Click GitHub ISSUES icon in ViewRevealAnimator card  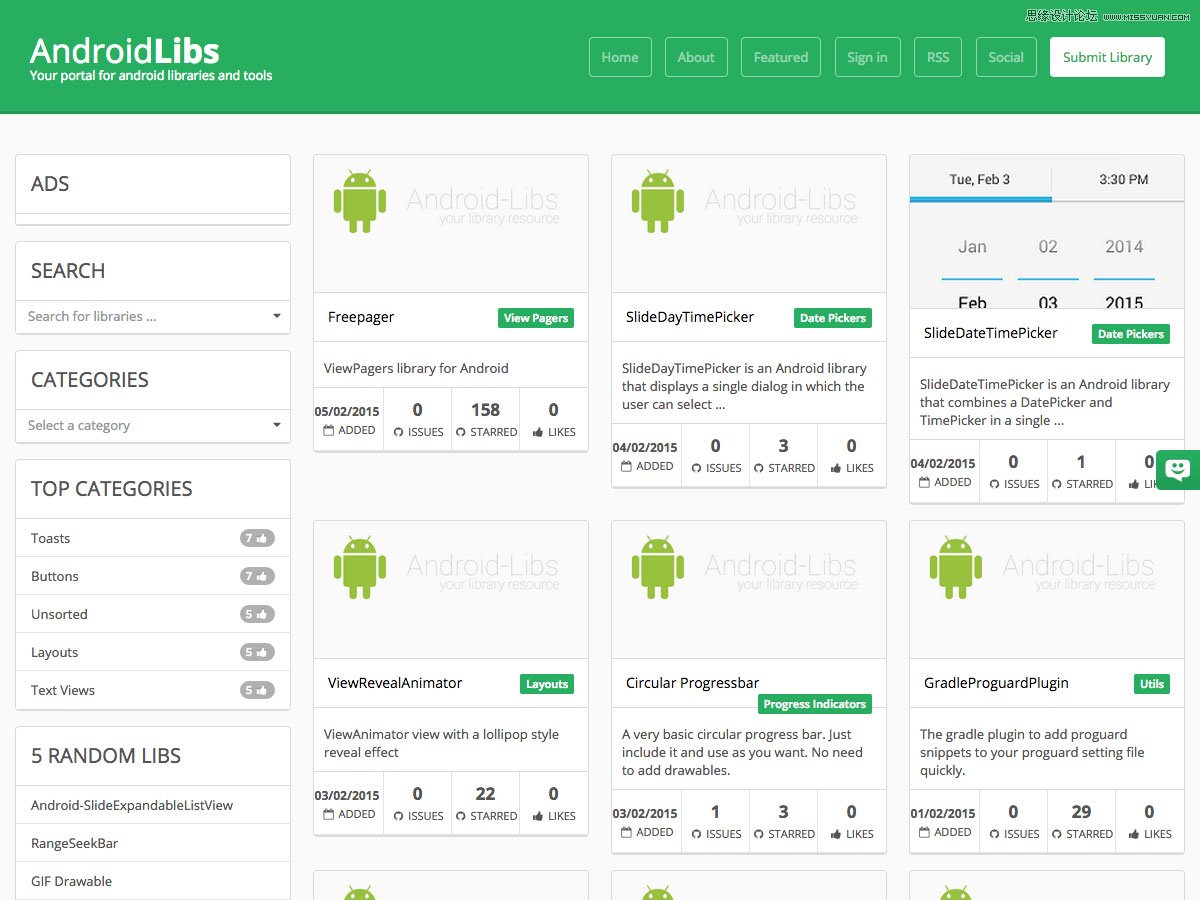pos(398,817)
